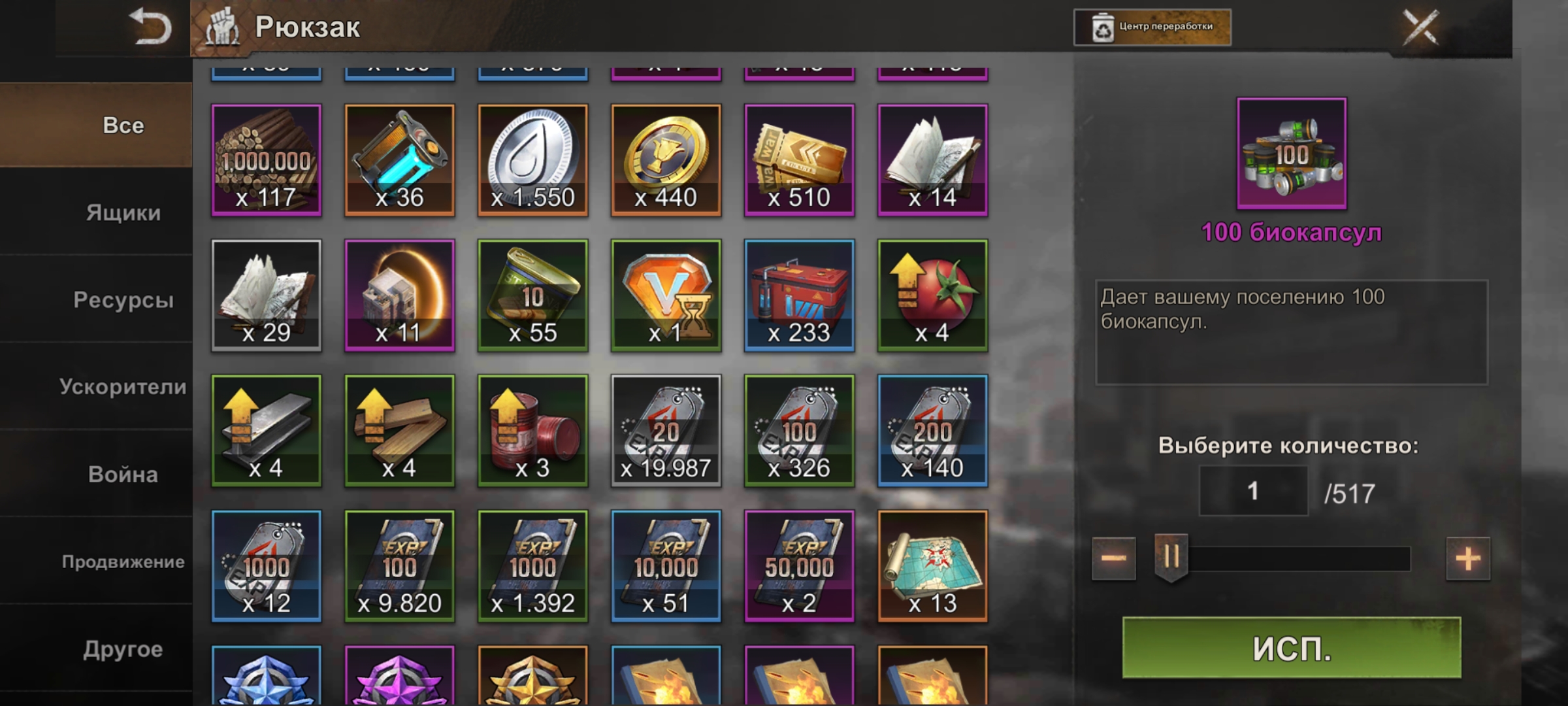The image size is (1568, 706).
Task: Select the VIP gem timer item
Action: 666,295
